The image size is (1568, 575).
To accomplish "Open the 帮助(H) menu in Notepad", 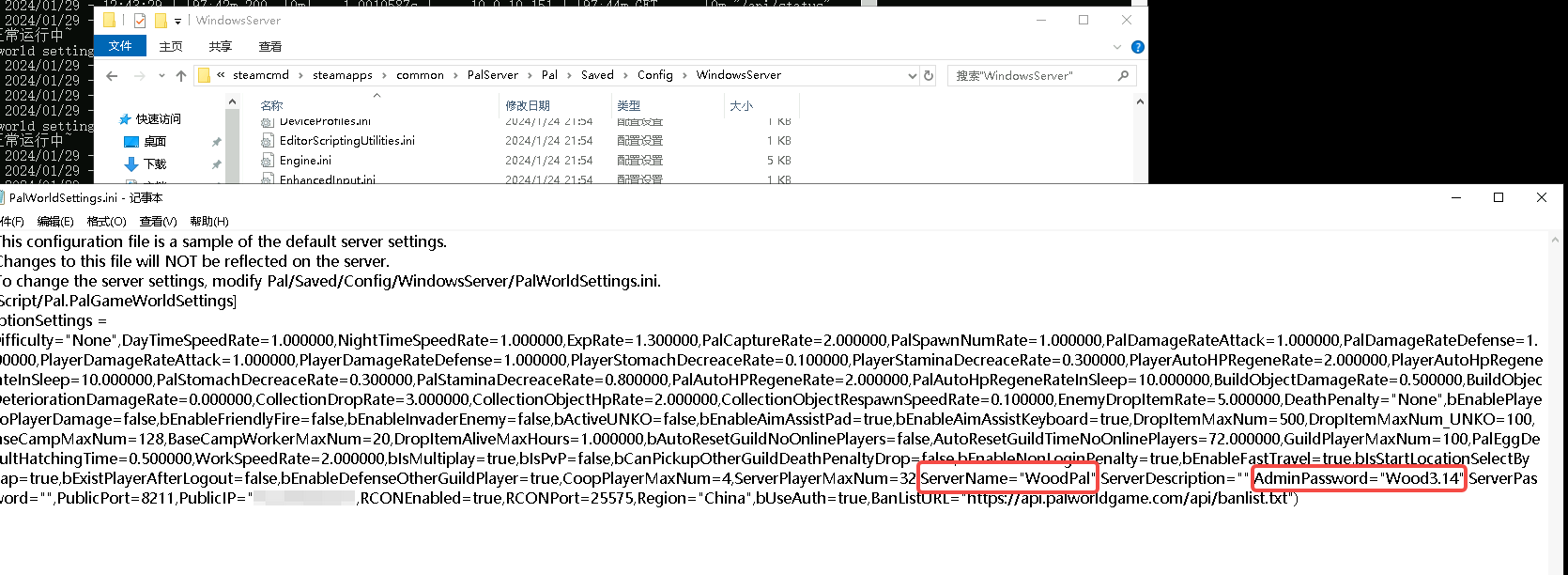I will tap(209, 222).
